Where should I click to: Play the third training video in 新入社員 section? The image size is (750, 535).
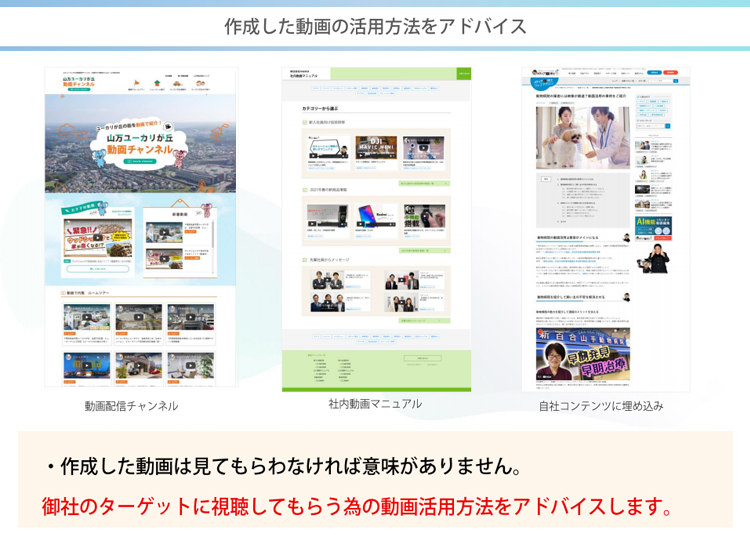[x=423, y=147]
